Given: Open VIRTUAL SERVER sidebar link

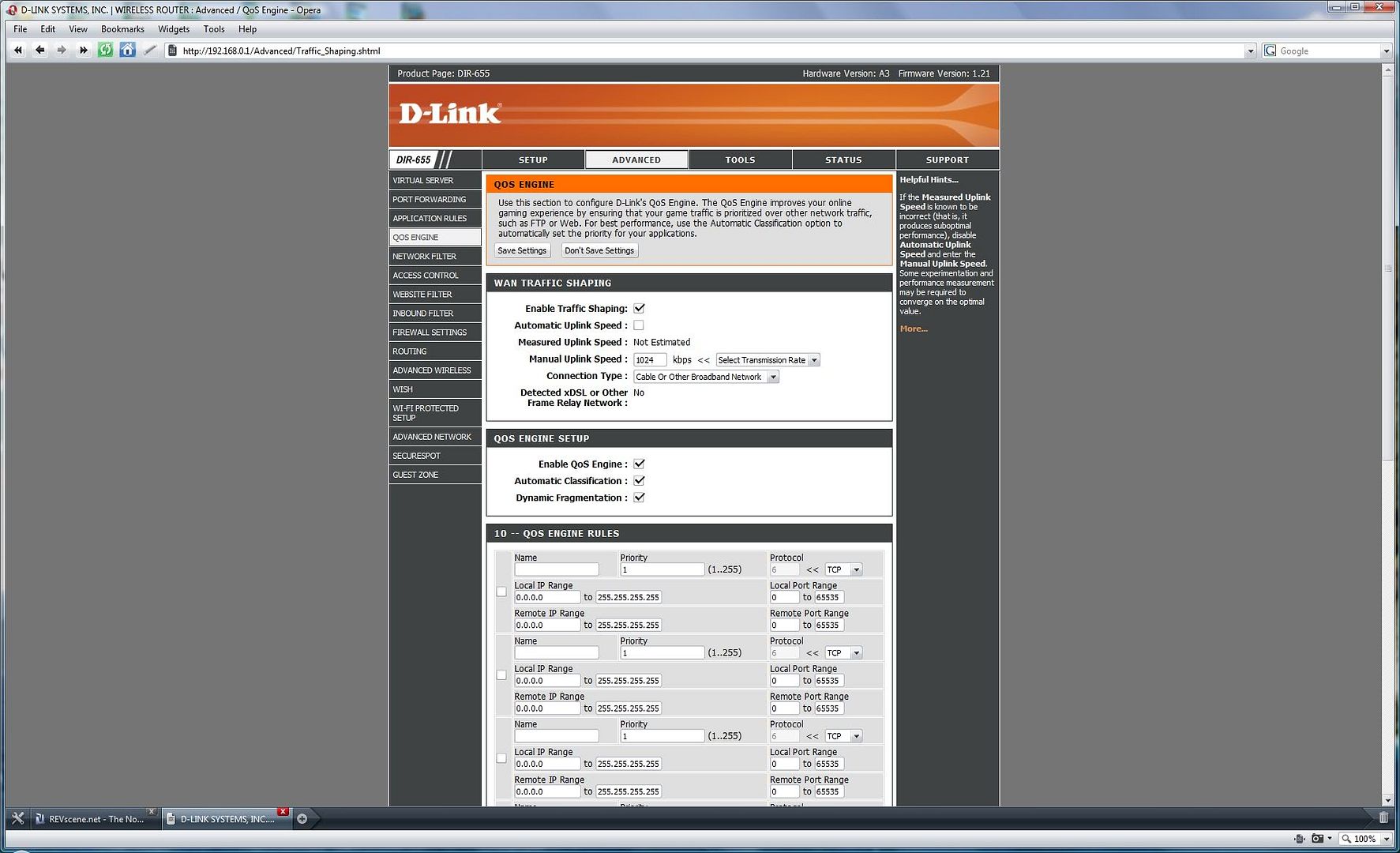Looking at the screenshot, I should click(435, 181).
